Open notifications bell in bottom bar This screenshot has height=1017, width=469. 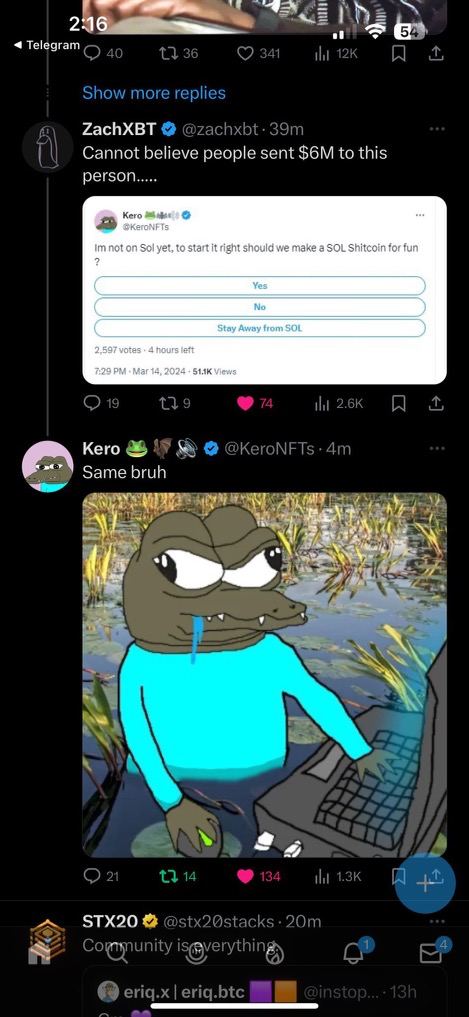[353, 953]
